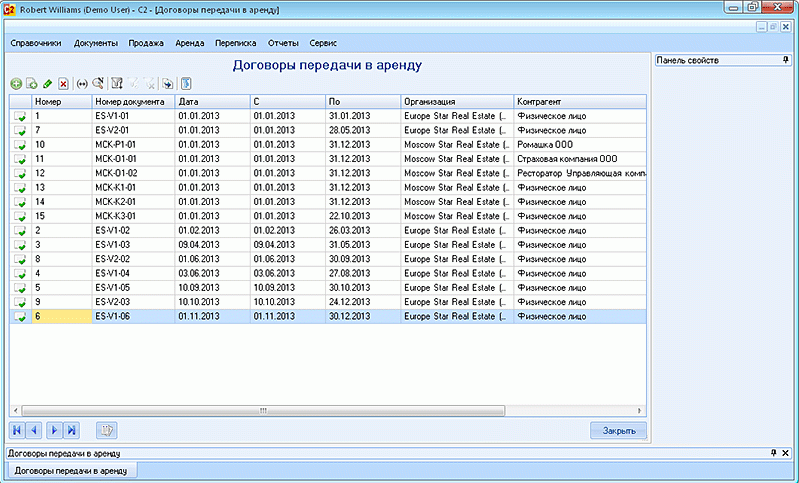Click the green add new record icon

pyautogui.click(x=16, y=84)
